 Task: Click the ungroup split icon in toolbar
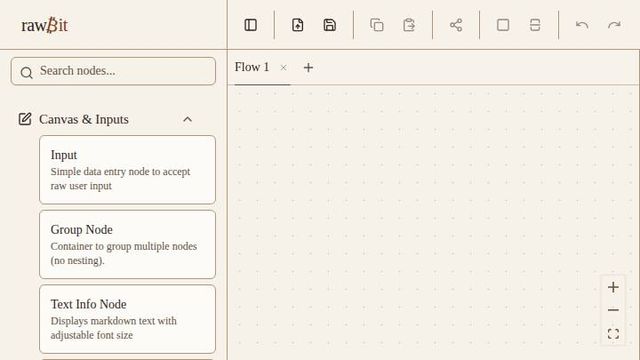tap(535, 25)
